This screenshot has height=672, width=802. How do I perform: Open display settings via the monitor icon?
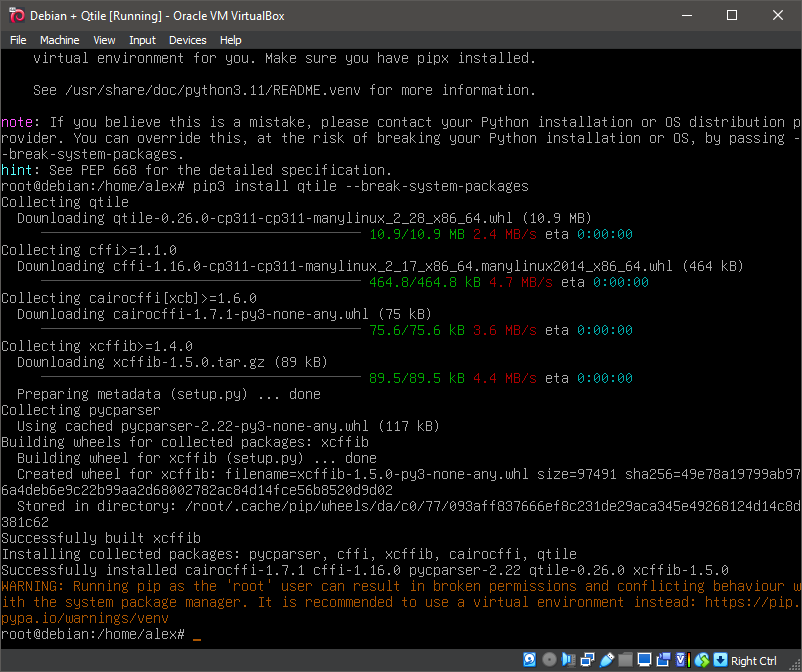point(645,660)
